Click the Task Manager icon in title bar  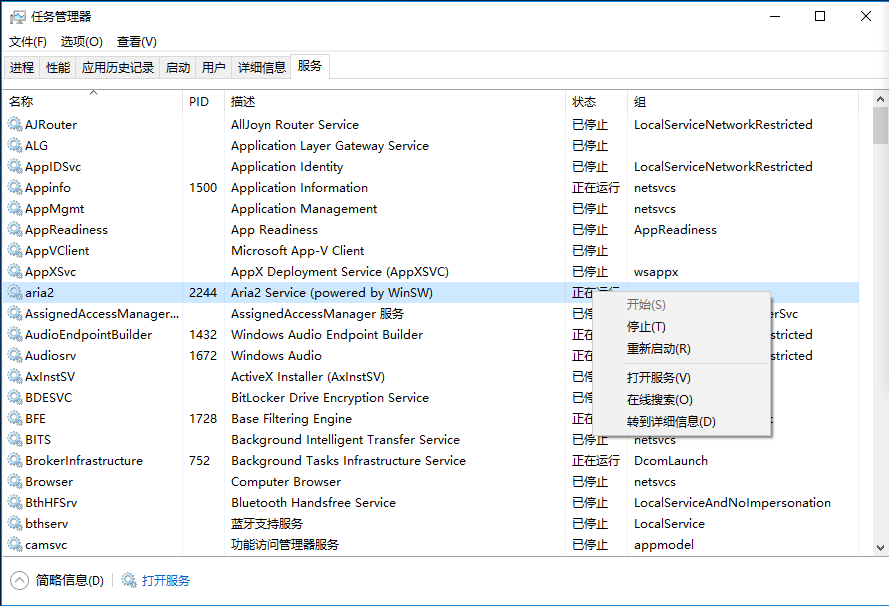tap(18, 17)
